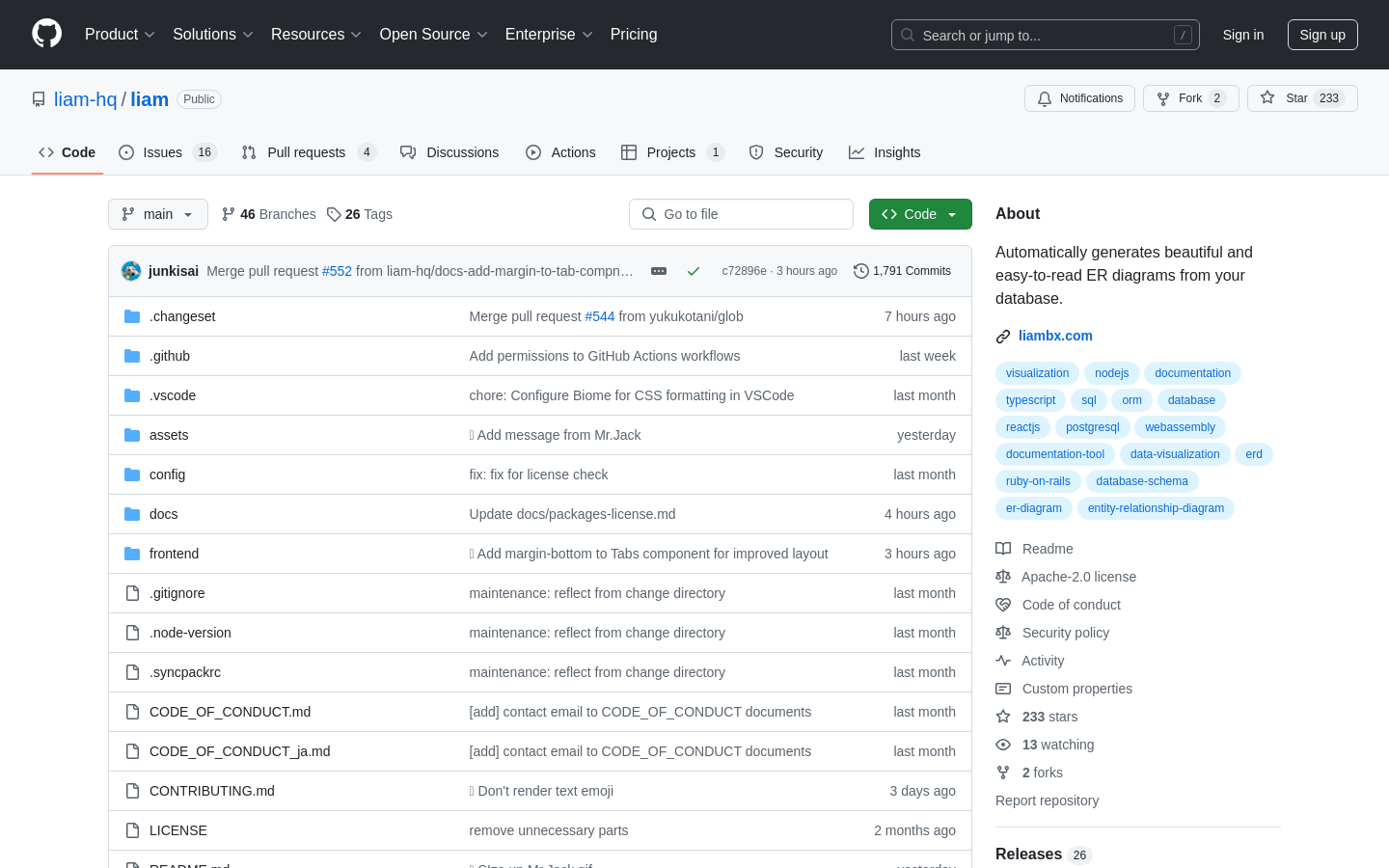Open the Security tab

pyautogui.click(x=786, y=152)
